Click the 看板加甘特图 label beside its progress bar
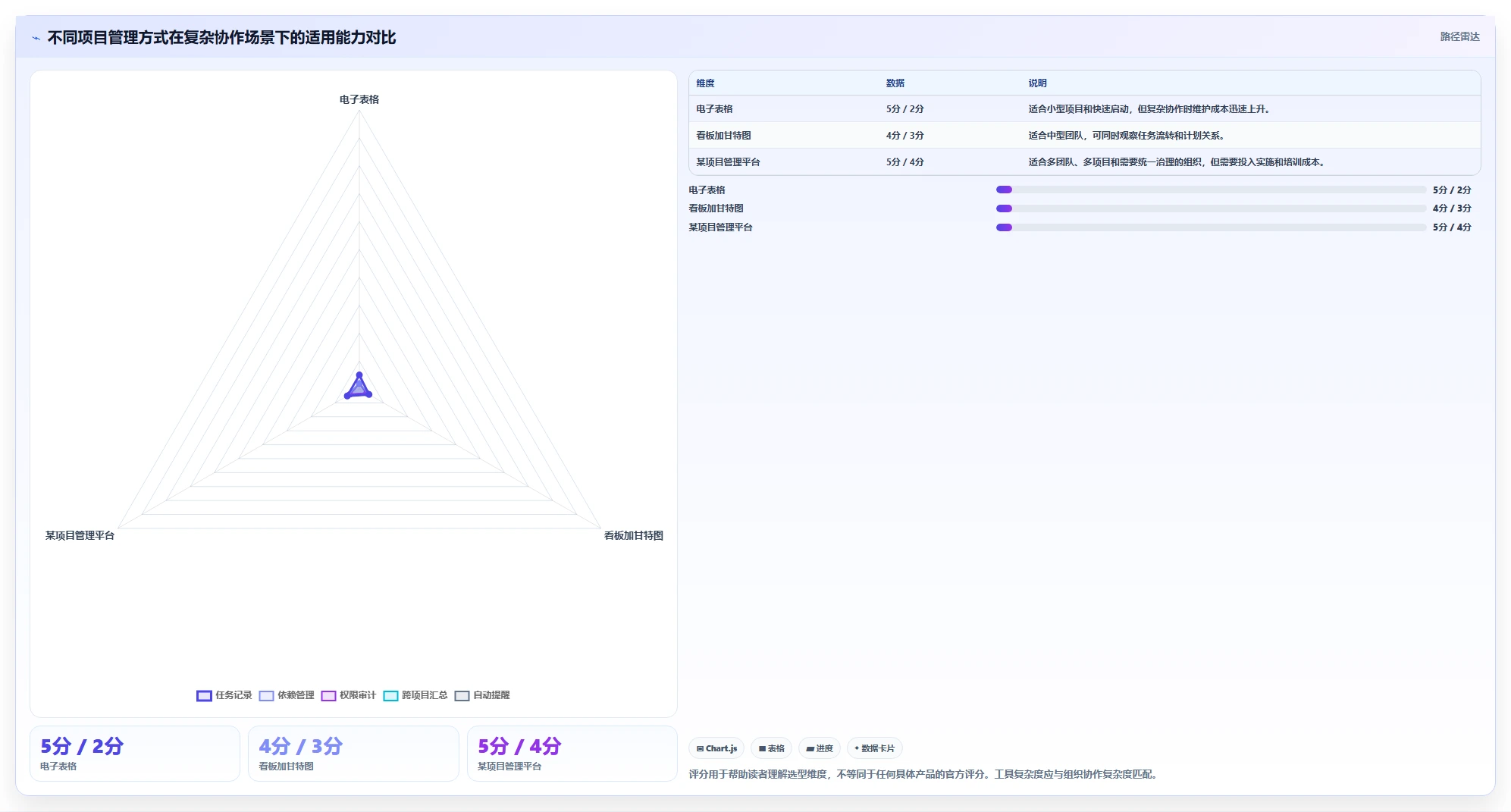The image size is (1511, 812). 716,208
